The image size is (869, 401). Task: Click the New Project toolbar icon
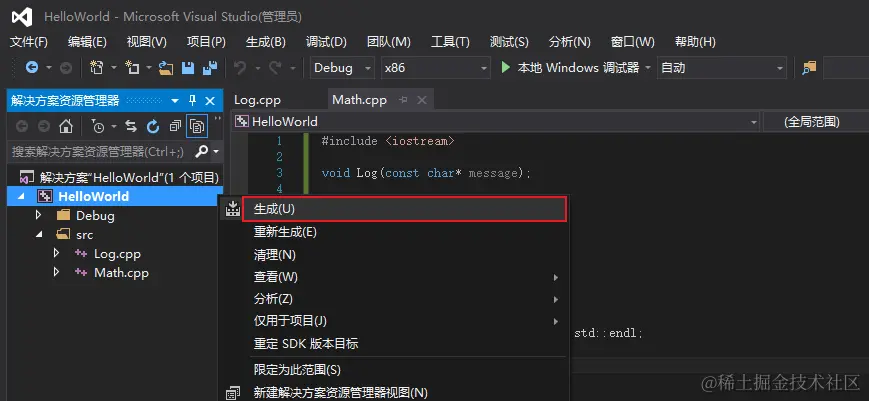coord(96,68)
